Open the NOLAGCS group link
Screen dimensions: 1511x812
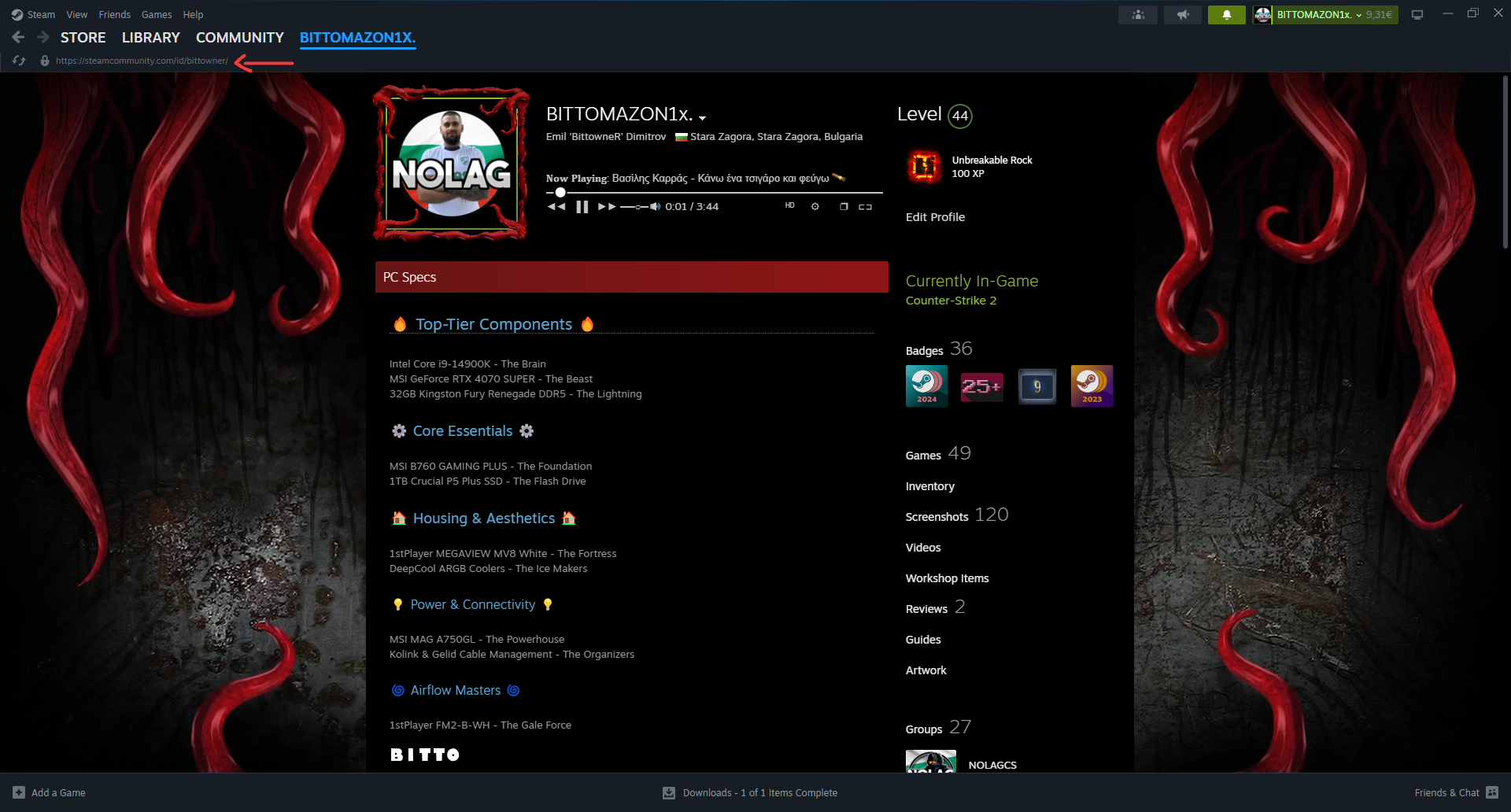[992, 765]
